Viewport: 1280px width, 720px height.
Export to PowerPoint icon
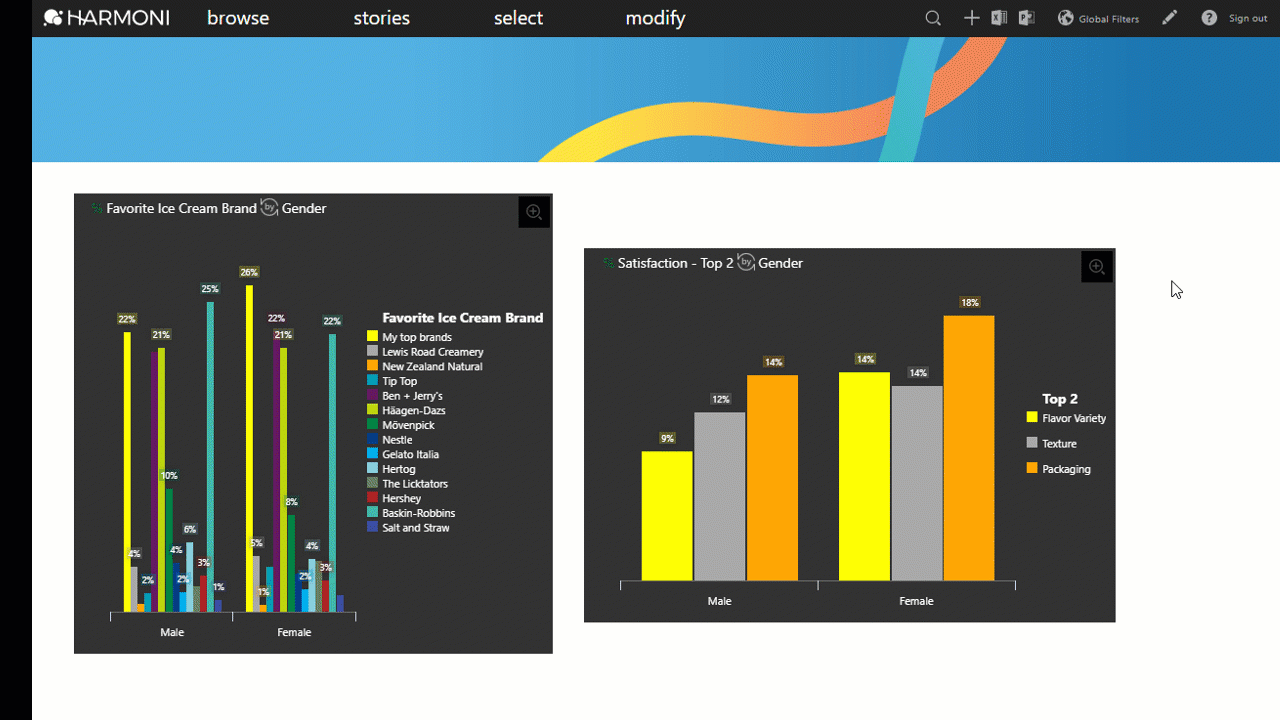(x=1027, y=18)
